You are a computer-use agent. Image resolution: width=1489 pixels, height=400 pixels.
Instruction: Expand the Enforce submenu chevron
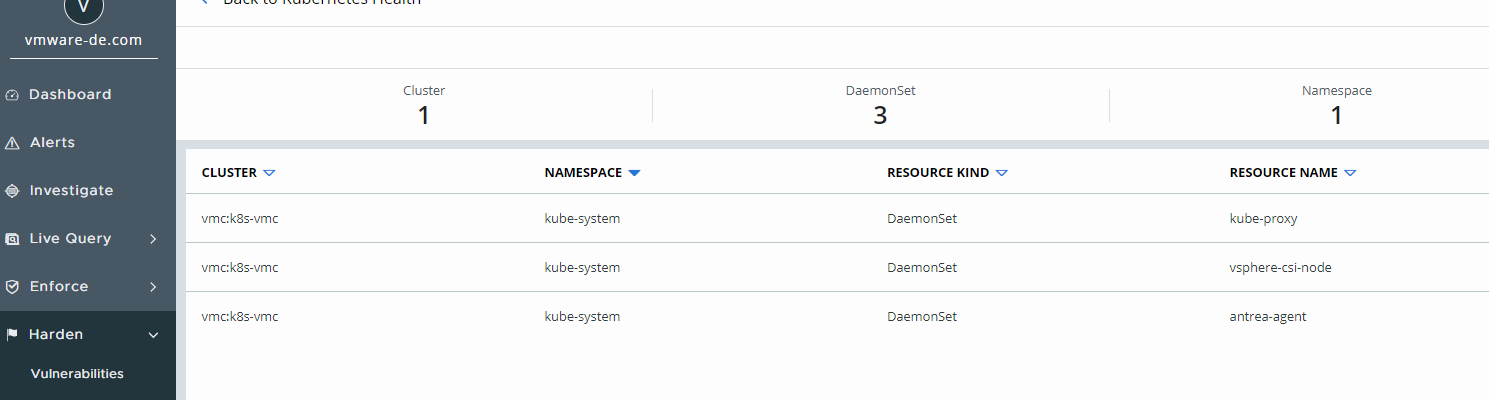click(x=153, y=287)
